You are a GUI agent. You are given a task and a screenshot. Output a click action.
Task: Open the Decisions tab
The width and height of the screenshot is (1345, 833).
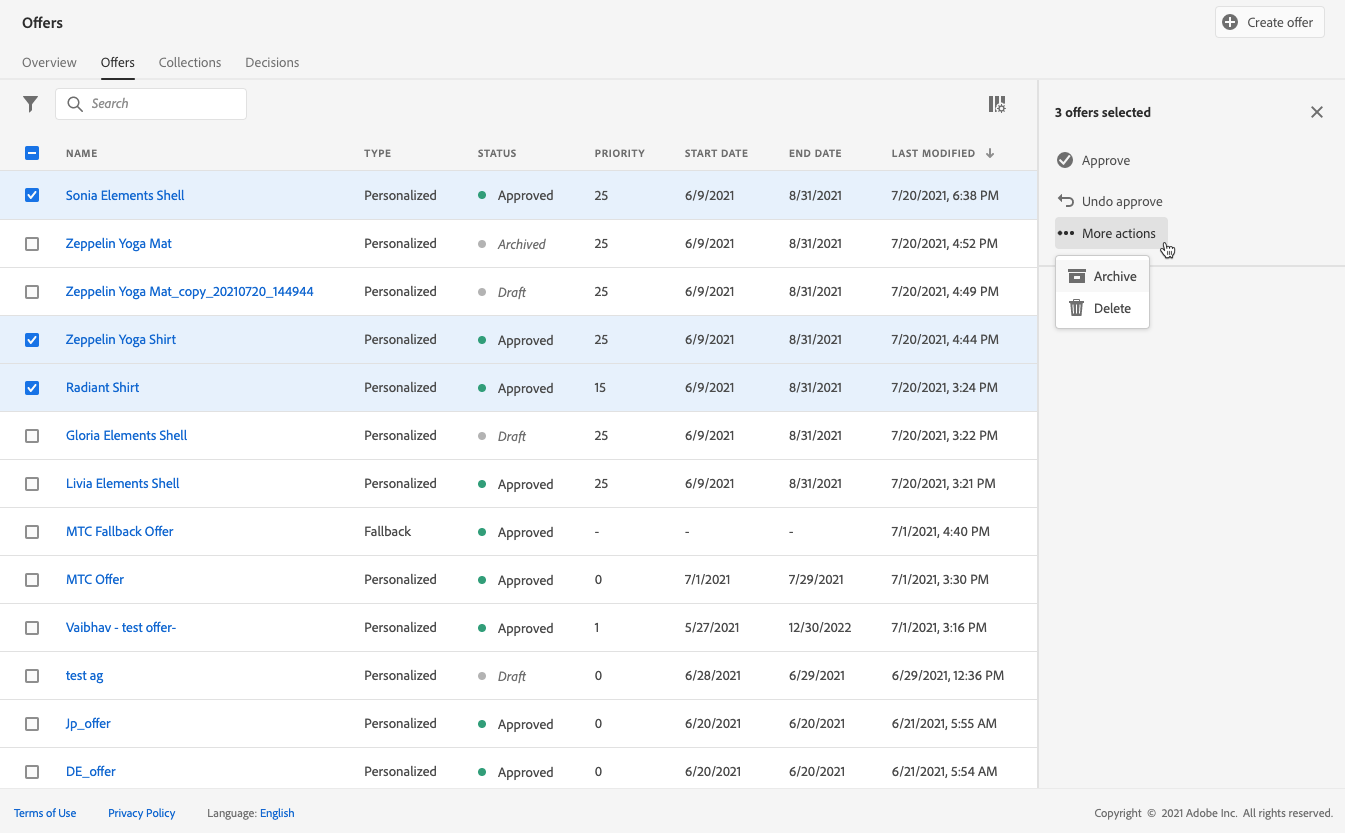272,62
